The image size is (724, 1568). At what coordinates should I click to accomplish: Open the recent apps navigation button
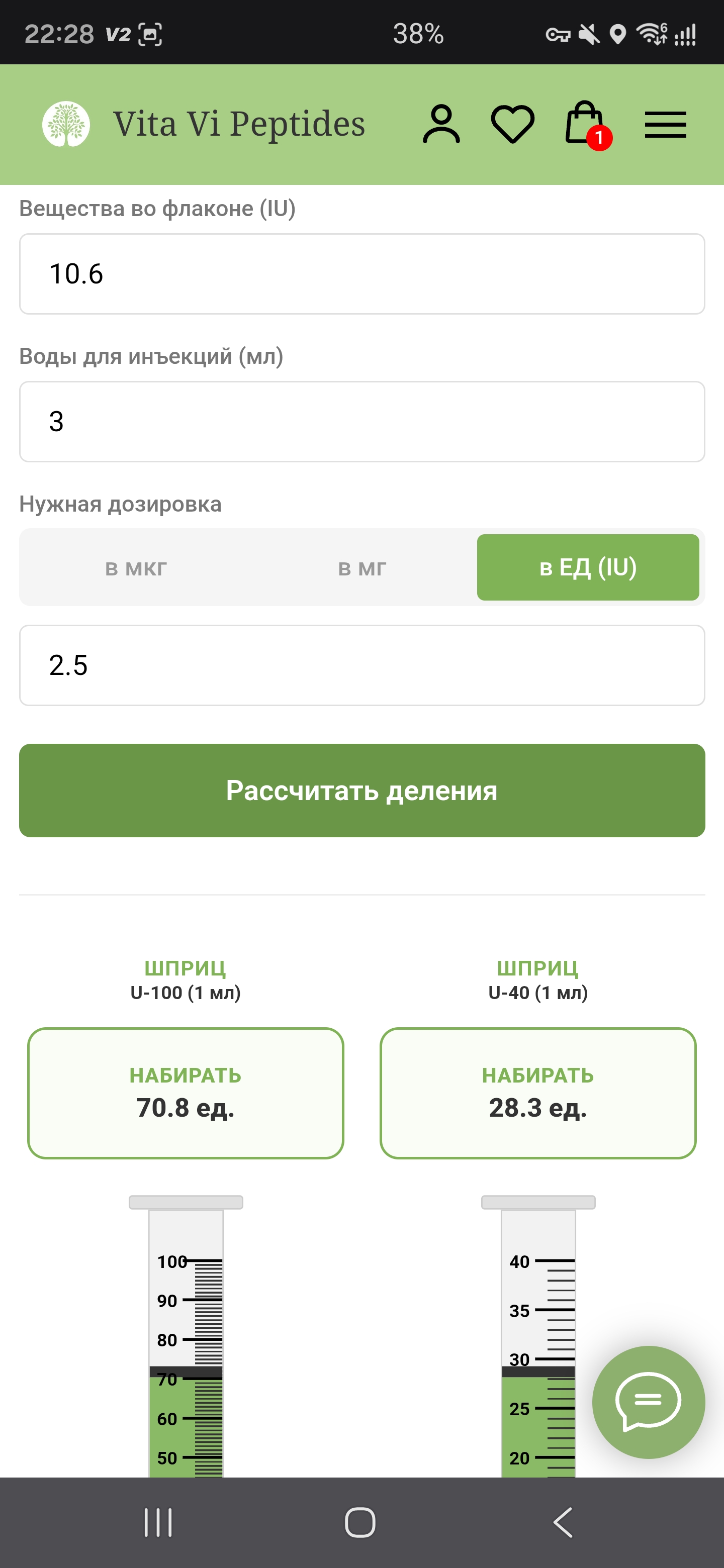(x=158, y=1522)
